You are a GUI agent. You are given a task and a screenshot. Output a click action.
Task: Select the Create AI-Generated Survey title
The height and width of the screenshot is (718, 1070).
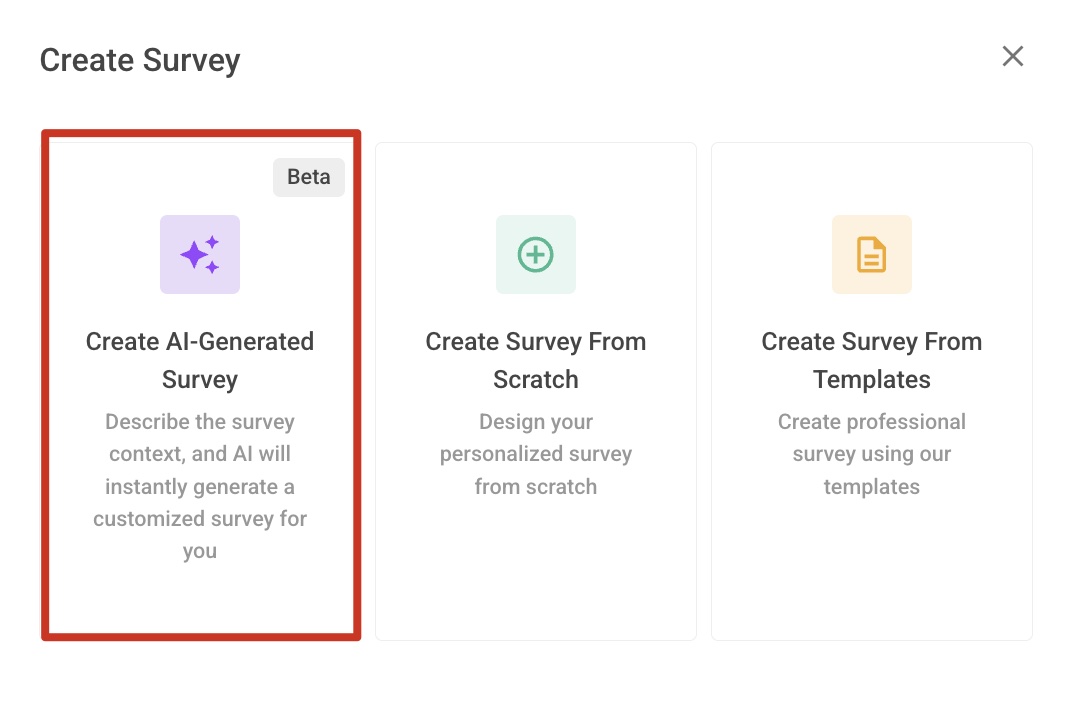tap(200, 360)
